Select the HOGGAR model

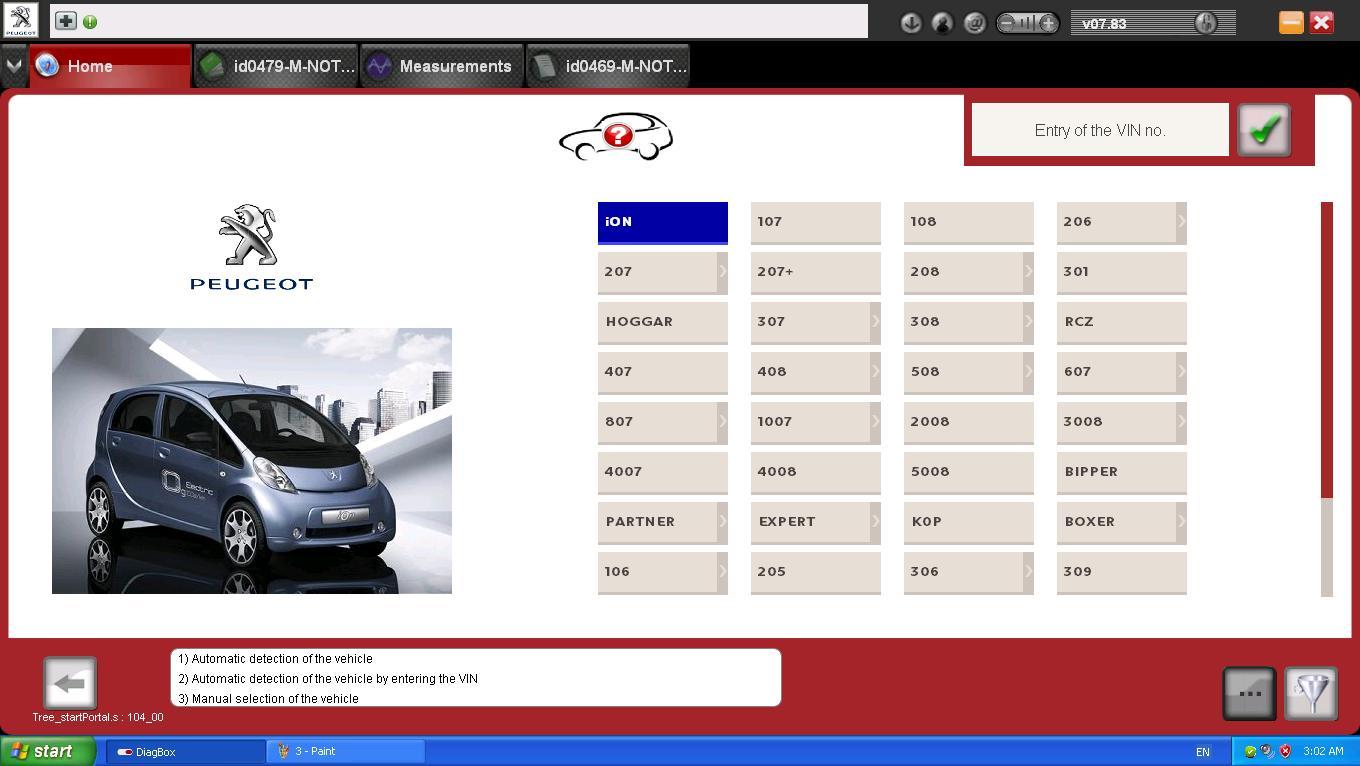coord(663,322)
